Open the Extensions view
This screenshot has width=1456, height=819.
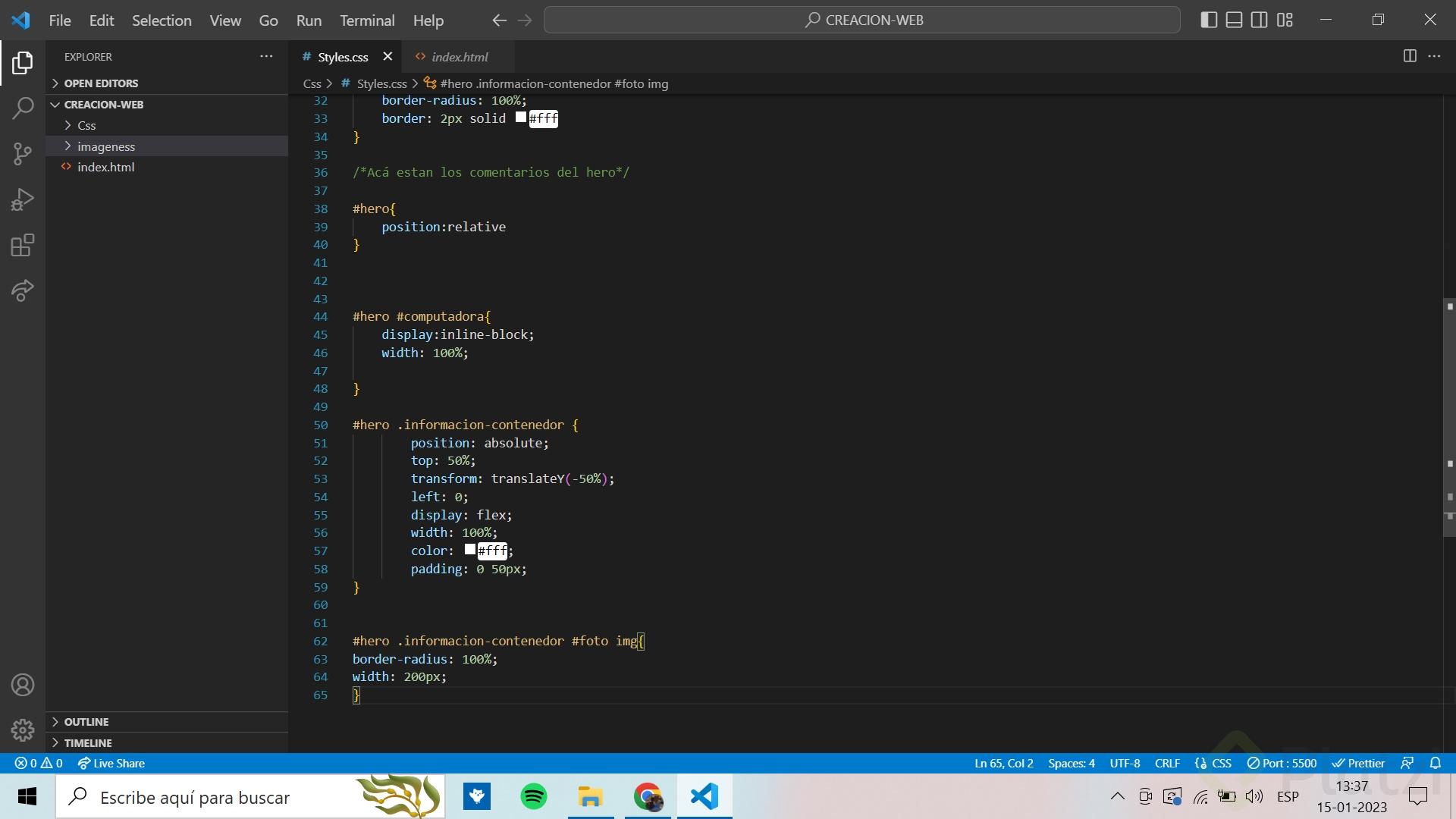(23, 245)
